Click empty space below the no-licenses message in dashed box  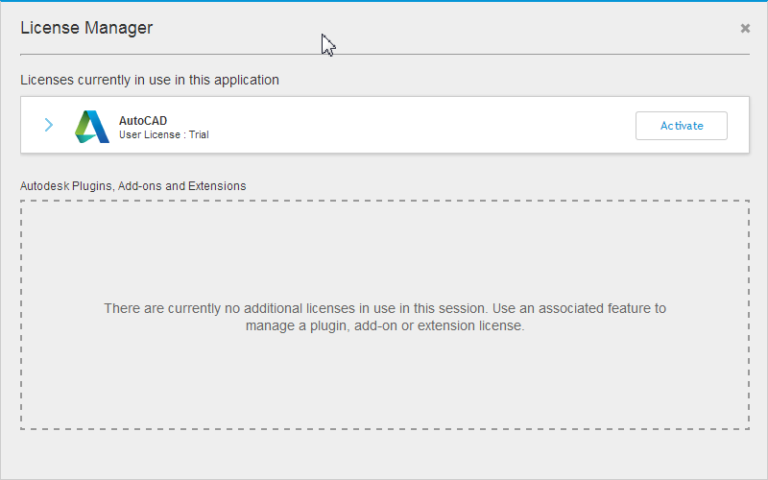tap(385, 385)
